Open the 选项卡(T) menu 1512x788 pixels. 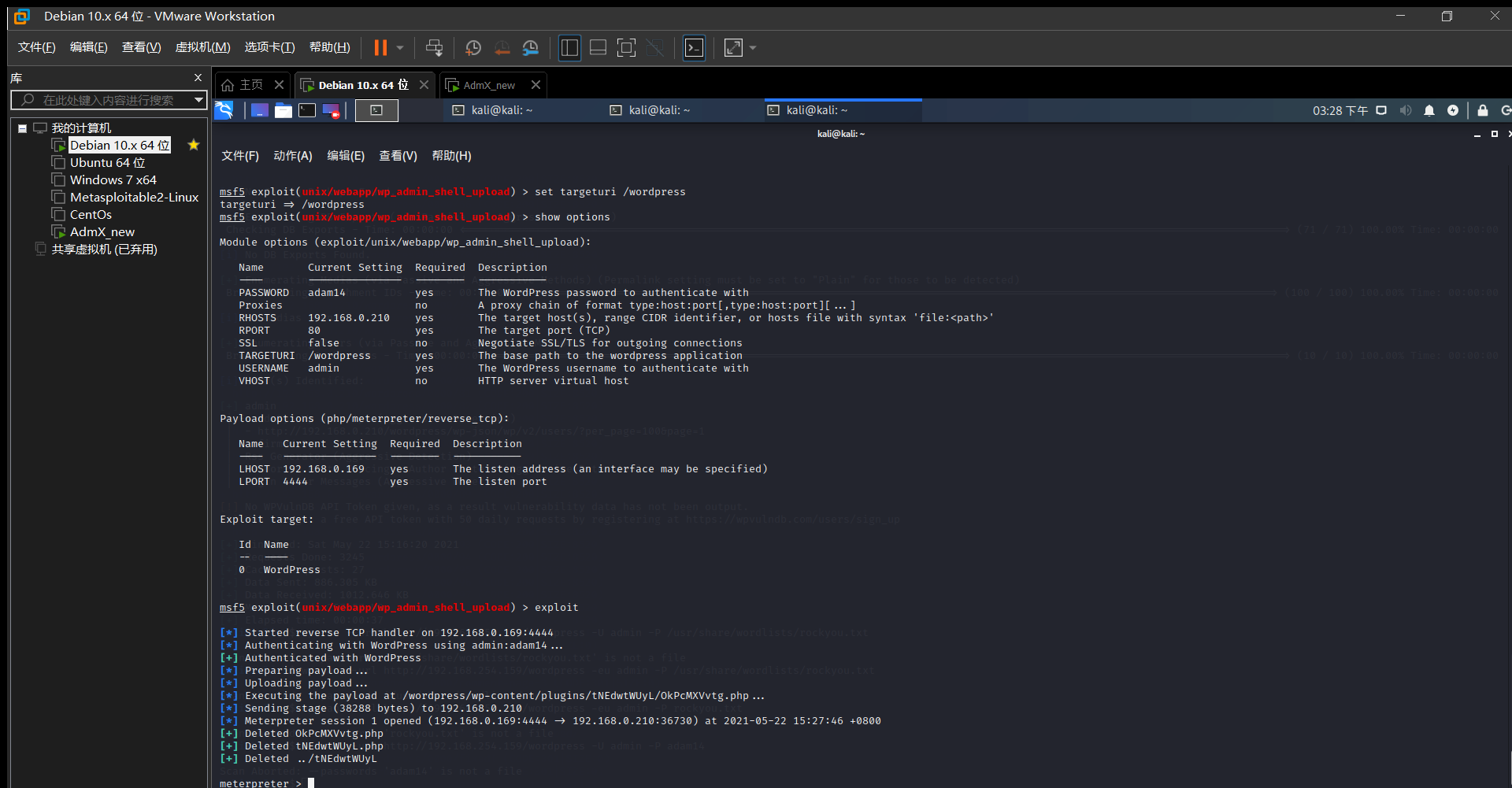tap(269, 47)
